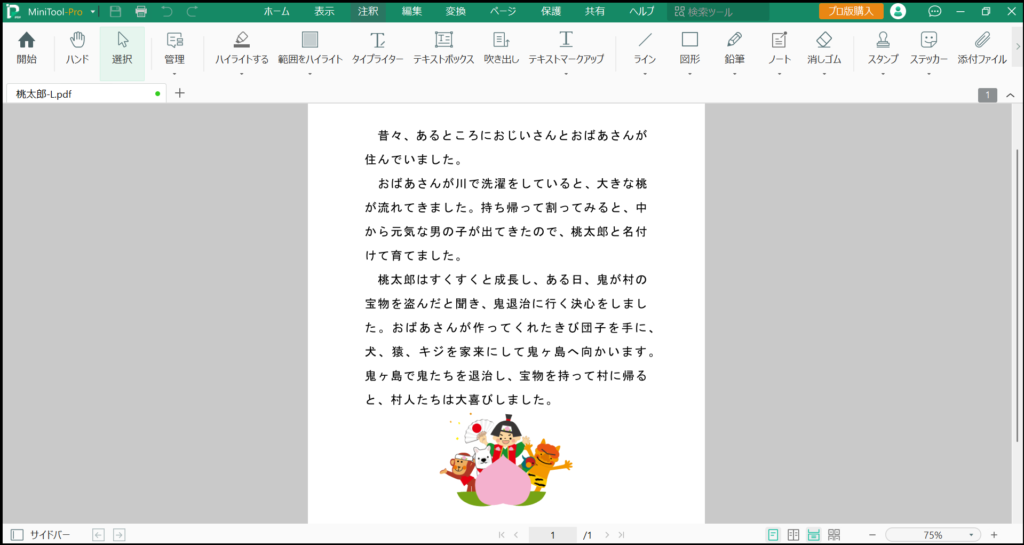The width and height of the screenshot is (1024, 545).
Task: Undo the last action
Action: click(x=167, y=11)
